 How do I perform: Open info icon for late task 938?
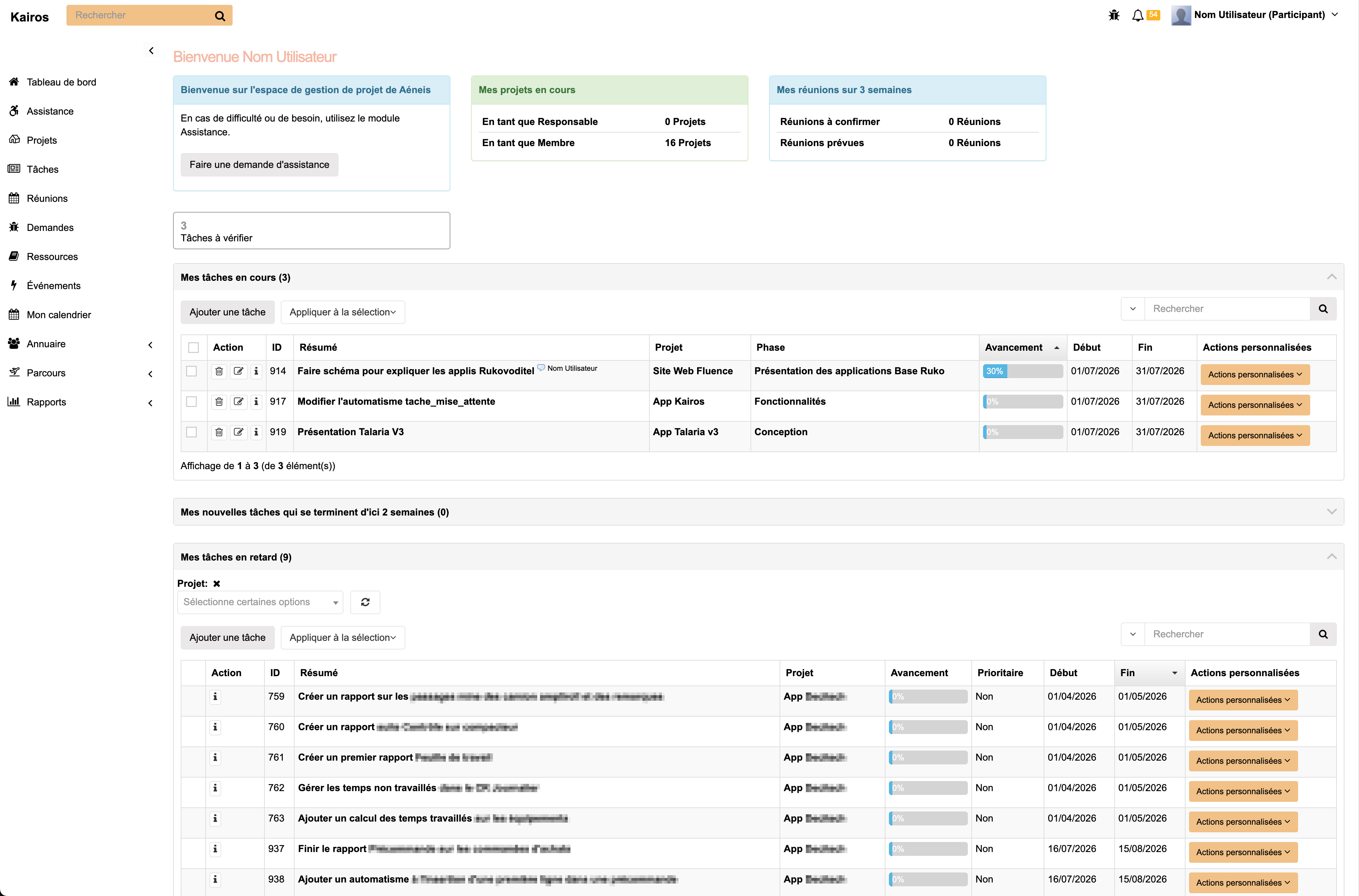click(x=215, y=879)
